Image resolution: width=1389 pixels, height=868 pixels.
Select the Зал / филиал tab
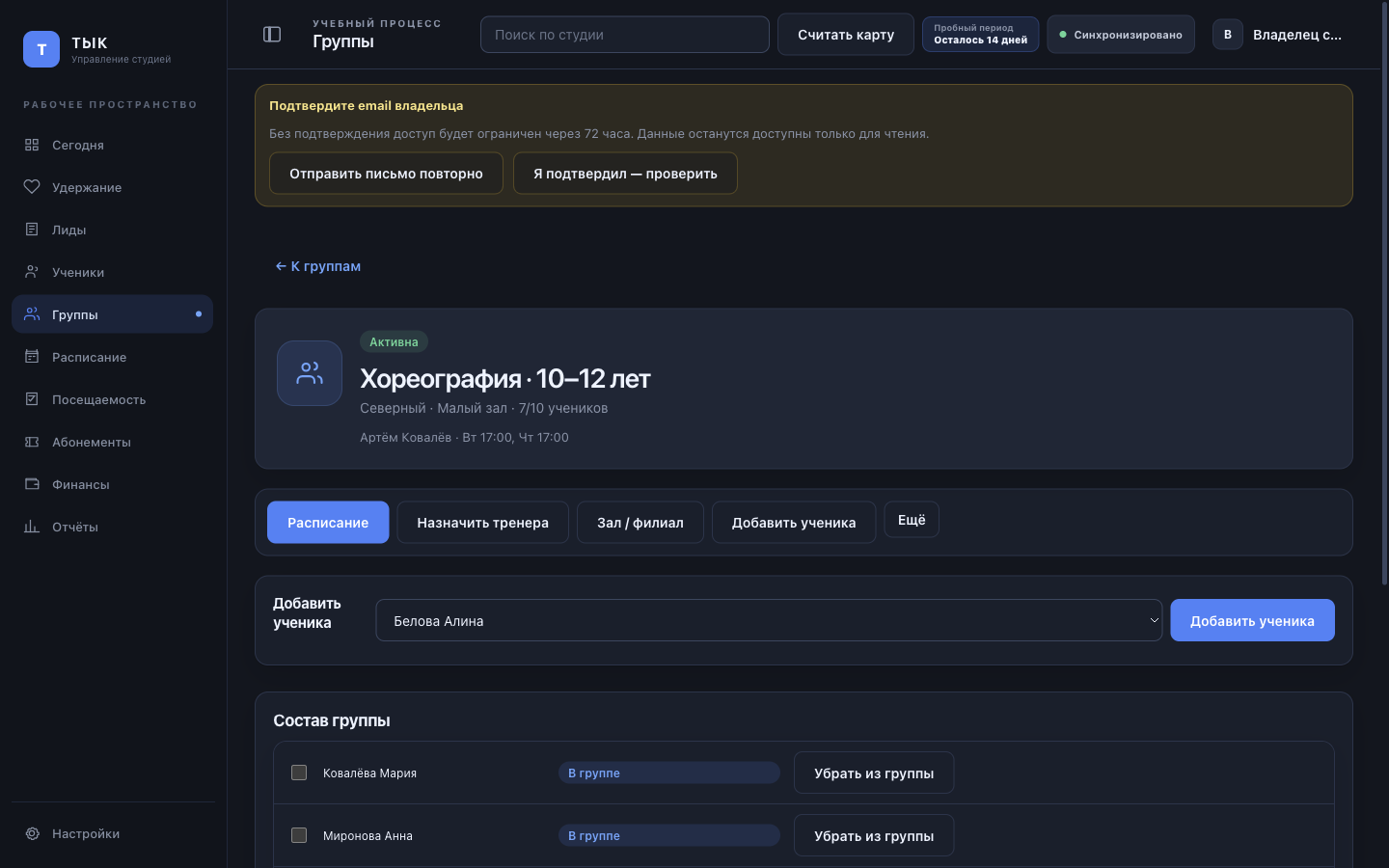(640, 523)
